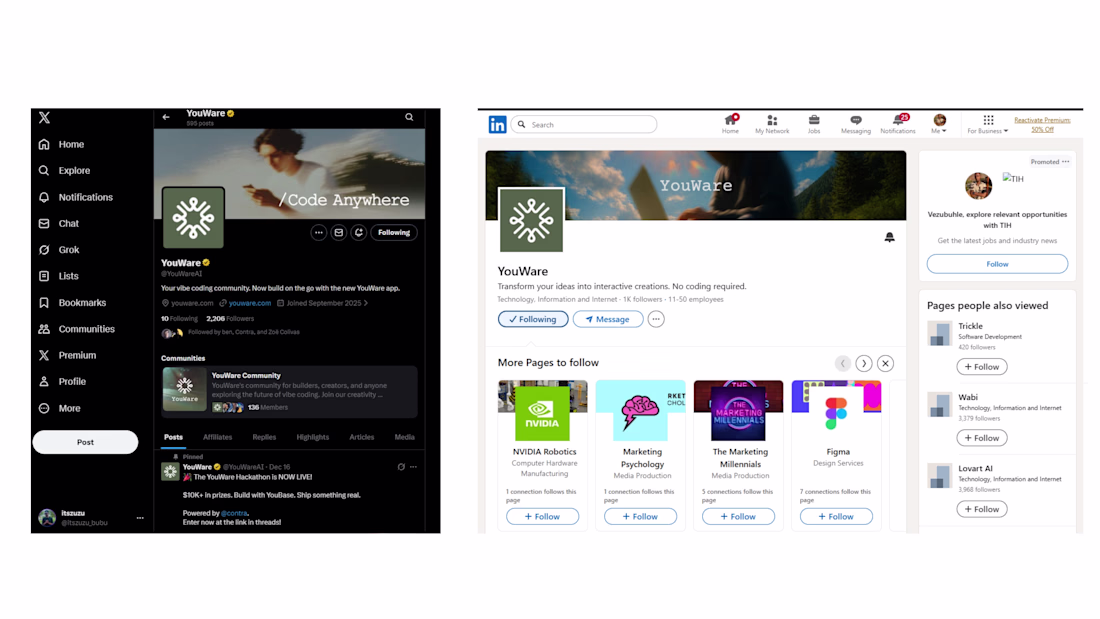Dismiss the More Pages to follow section
The width and height of the screenshot is (1100, 619).
885,364
